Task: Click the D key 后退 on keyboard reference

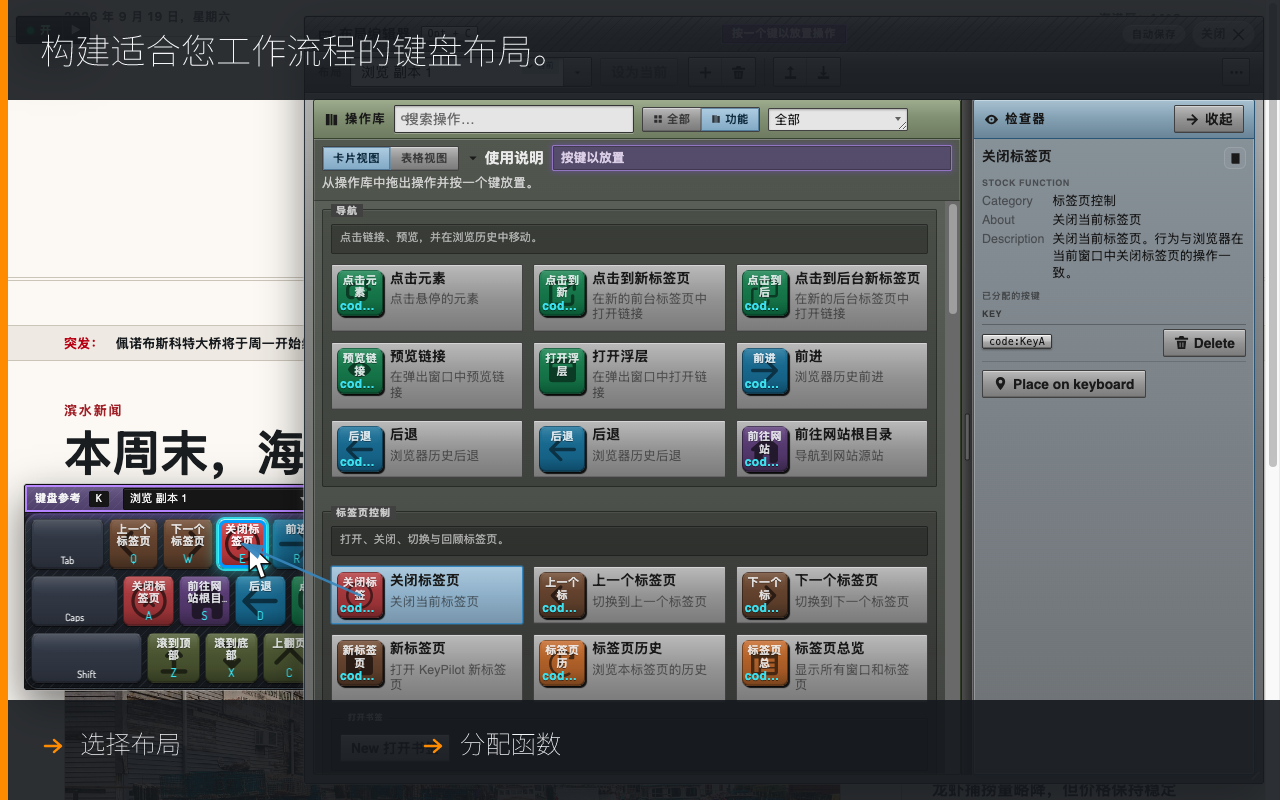Action: coord(260,601)
